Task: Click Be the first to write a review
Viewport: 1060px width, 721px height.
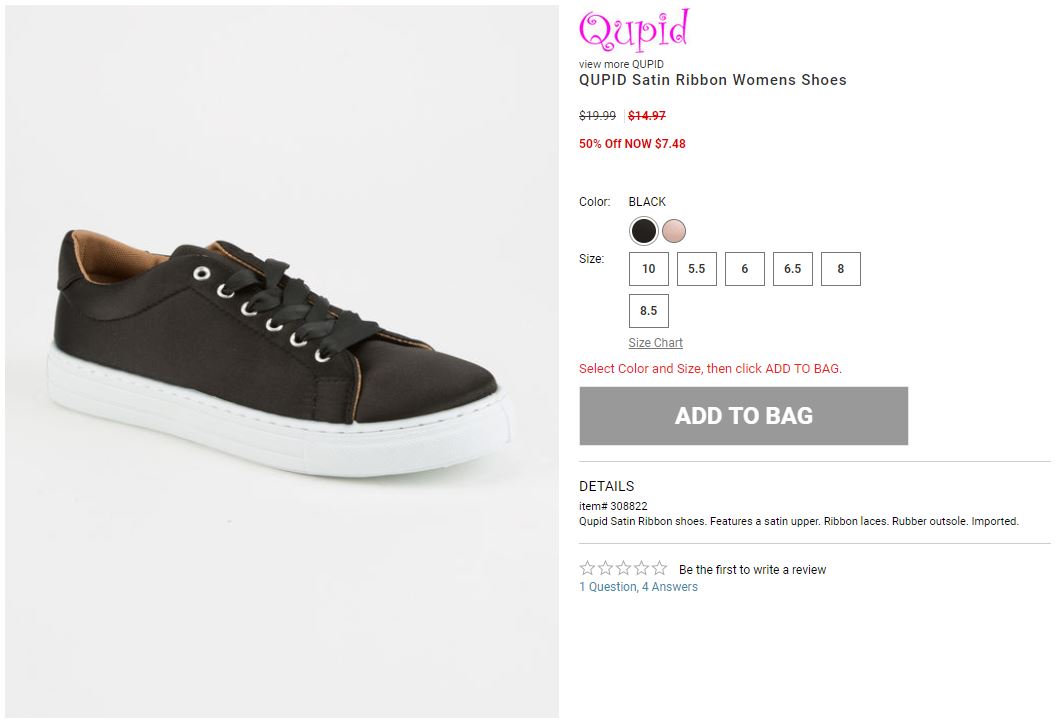Action: coord(753,570)
